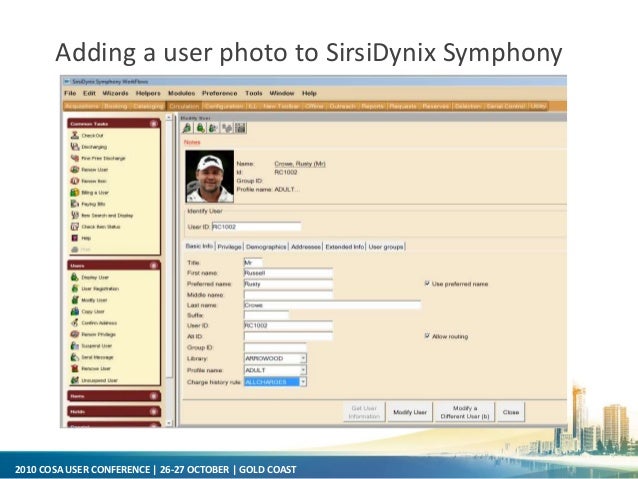The height and width of the screenshot is (479, 638).
Task: Switch to the Reports toolbar
Action: click(372, 106)
